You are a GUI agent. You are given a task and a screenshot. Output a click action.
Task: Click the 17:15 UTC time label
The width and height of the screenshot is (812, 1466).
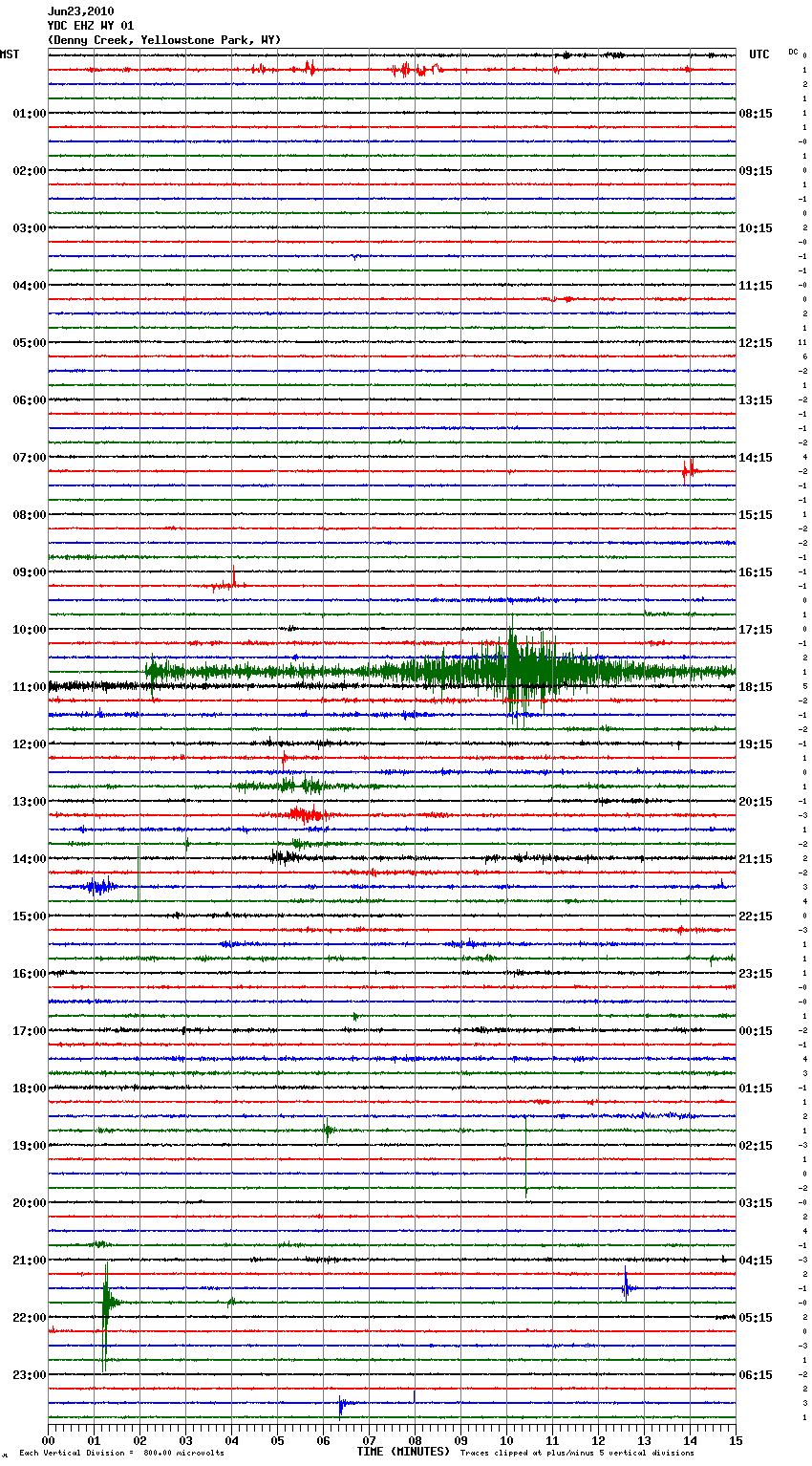756,630
